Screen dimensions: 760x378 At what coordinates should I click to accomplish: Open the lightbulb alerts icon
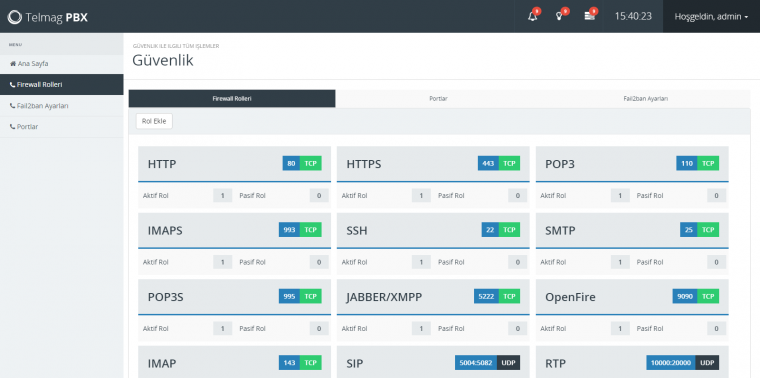(559, 16)
